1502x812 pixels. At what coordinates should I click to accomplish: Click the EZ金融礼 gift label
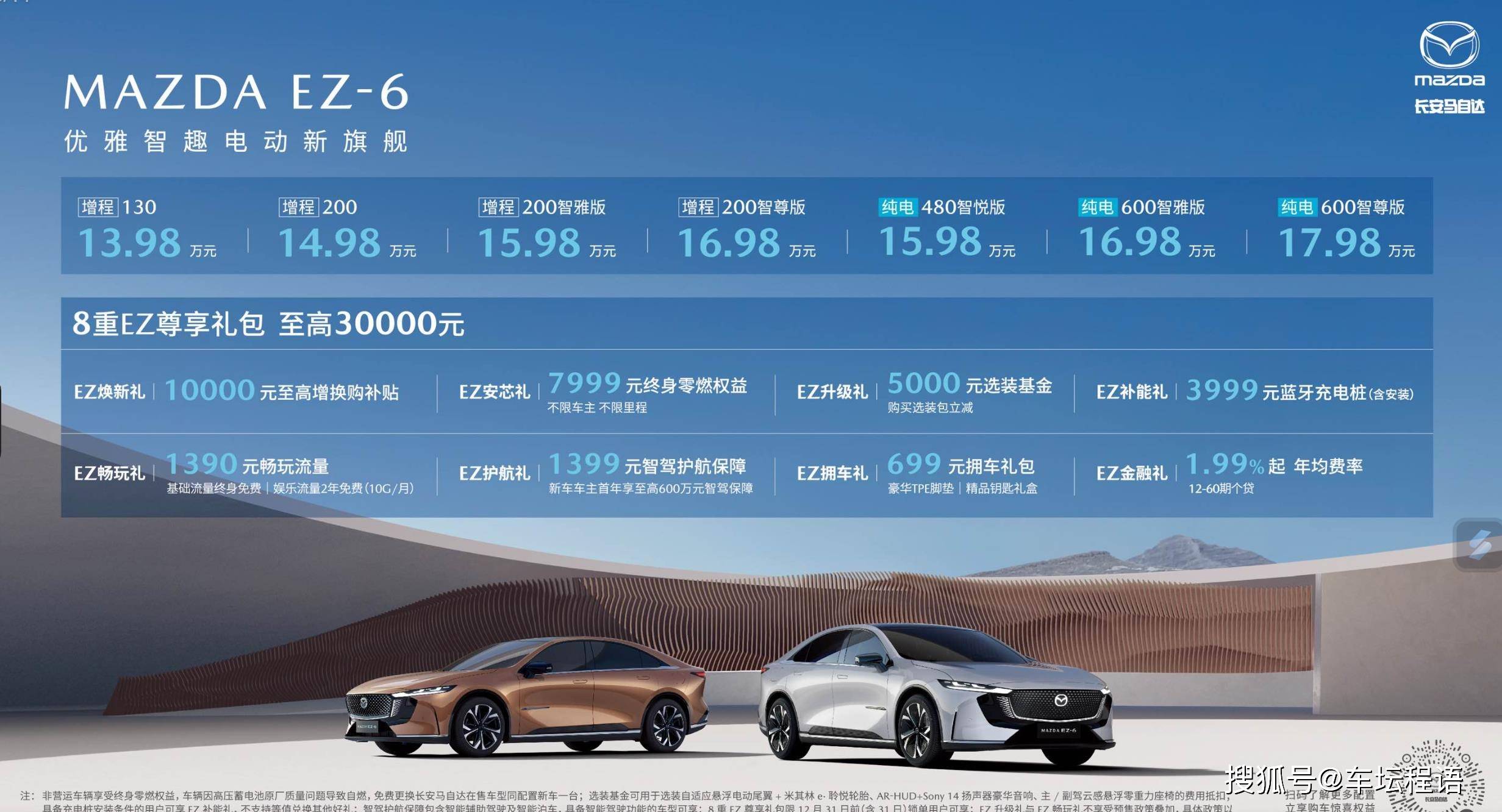pyautogui.click(x=1131, y=473)
